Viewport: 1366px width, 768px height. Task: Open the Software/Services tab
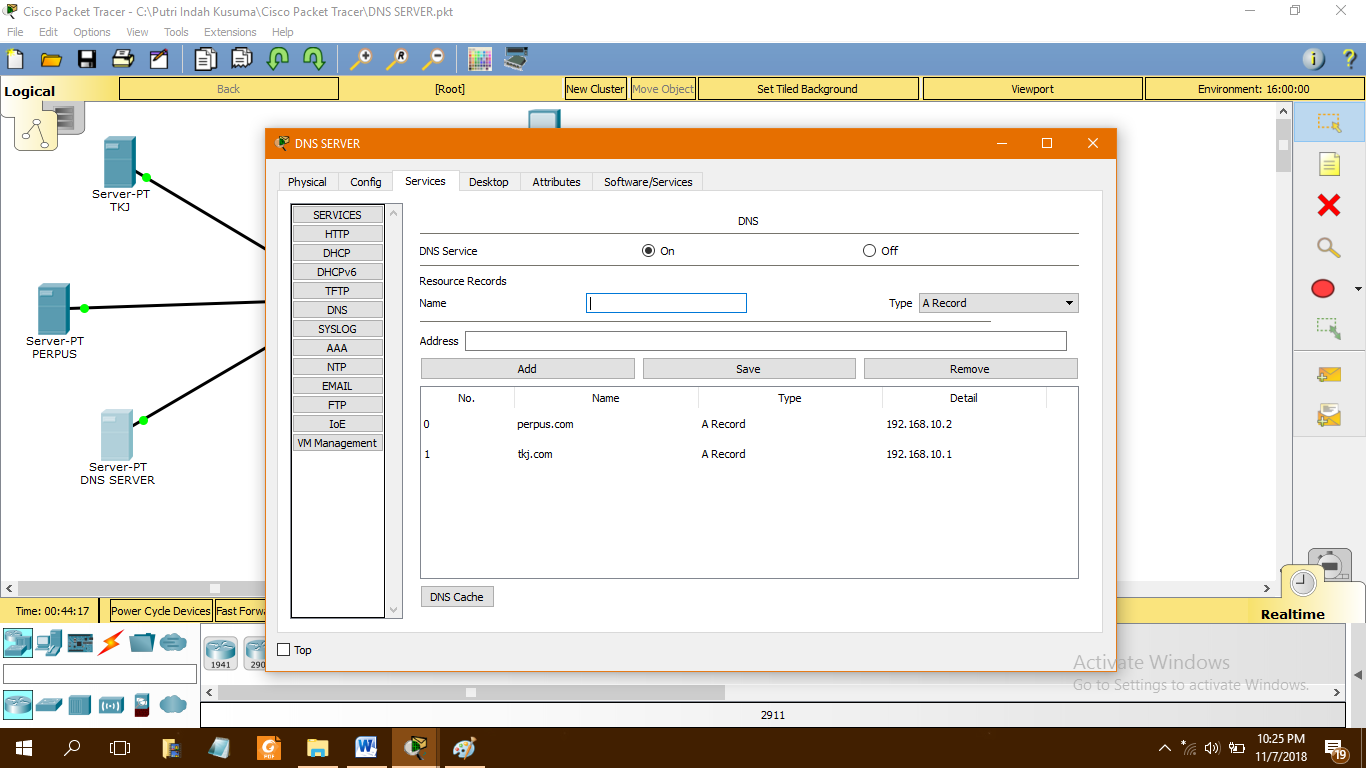[x=648, y=182]
